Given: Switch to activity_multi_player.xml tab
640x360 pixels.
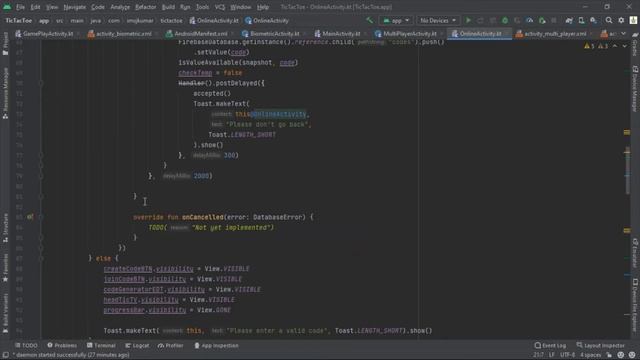Looking at the screenshot, I should click(x=551, y=34).
